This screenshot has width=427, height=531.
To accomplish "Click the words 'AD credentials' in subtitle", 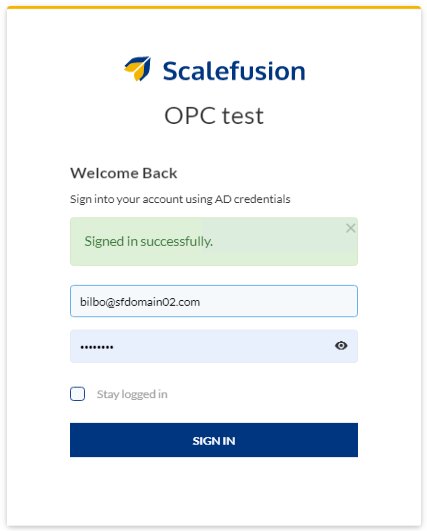I will click(x=253, y=199).
